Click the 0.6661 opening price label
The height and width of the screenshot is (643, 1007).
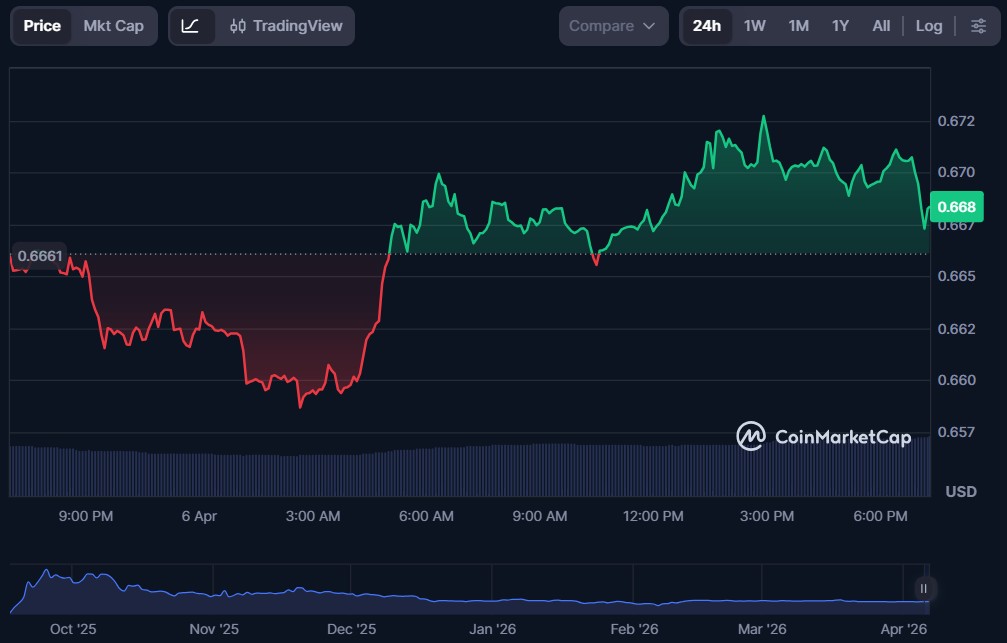coord(40,256)
